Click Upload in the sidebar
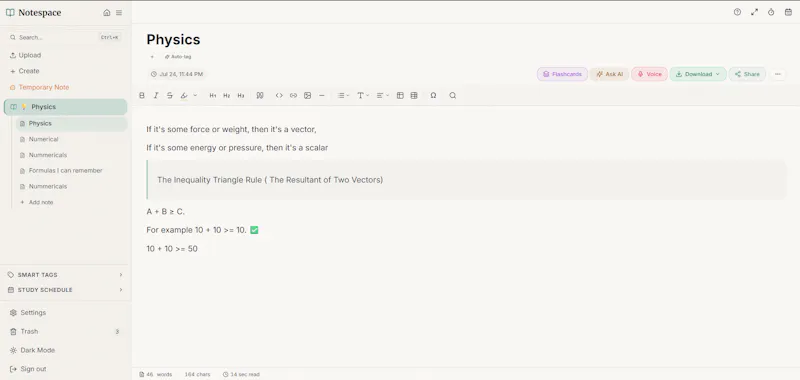 (x=26, y=55)
